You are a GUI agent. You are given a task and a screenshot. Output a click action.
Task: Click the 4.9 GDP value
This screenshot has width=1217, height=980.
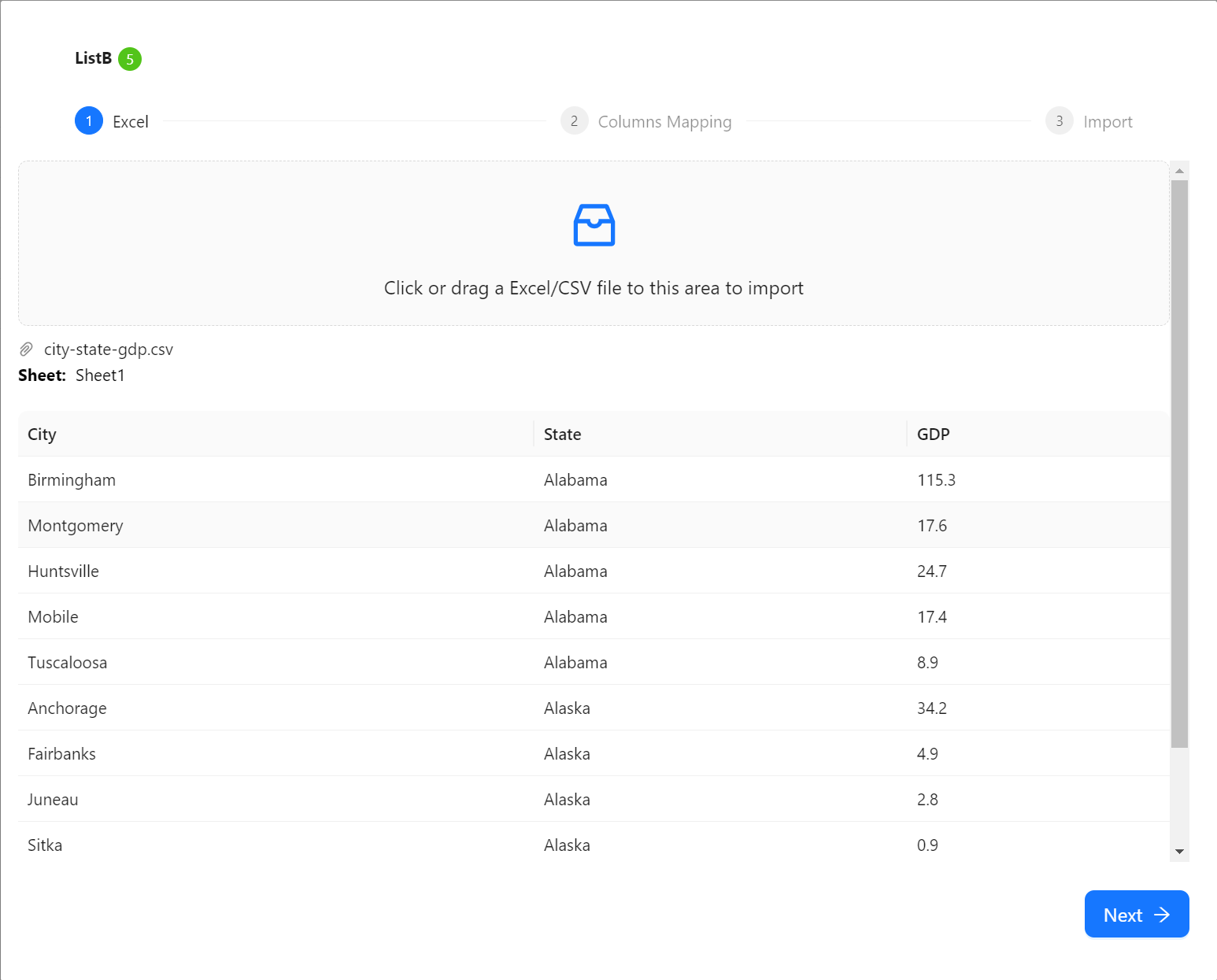[x=927, y=754]
